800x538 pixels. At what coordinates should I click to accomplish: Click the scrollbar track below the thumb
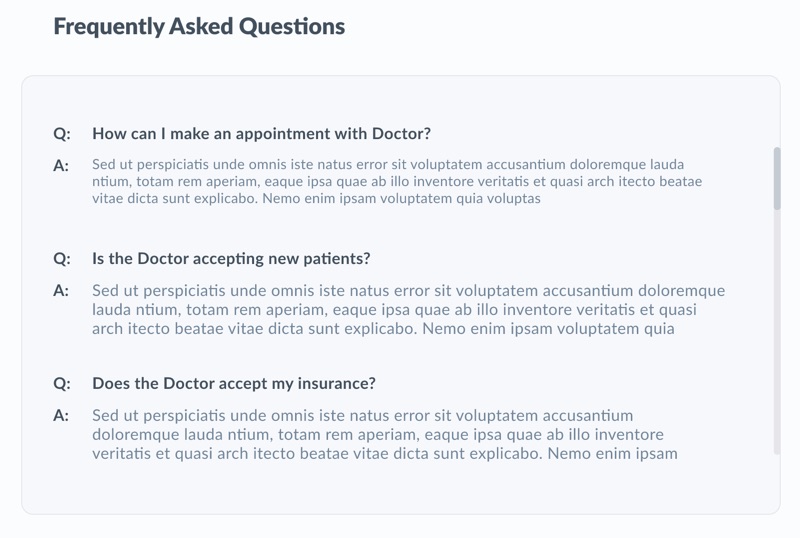point(777,332)
